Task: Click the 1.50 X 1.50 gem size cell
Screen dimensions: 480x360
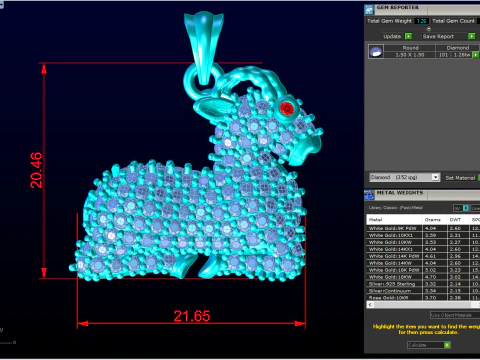Action: pyautogui.click(x=410, y=55)
